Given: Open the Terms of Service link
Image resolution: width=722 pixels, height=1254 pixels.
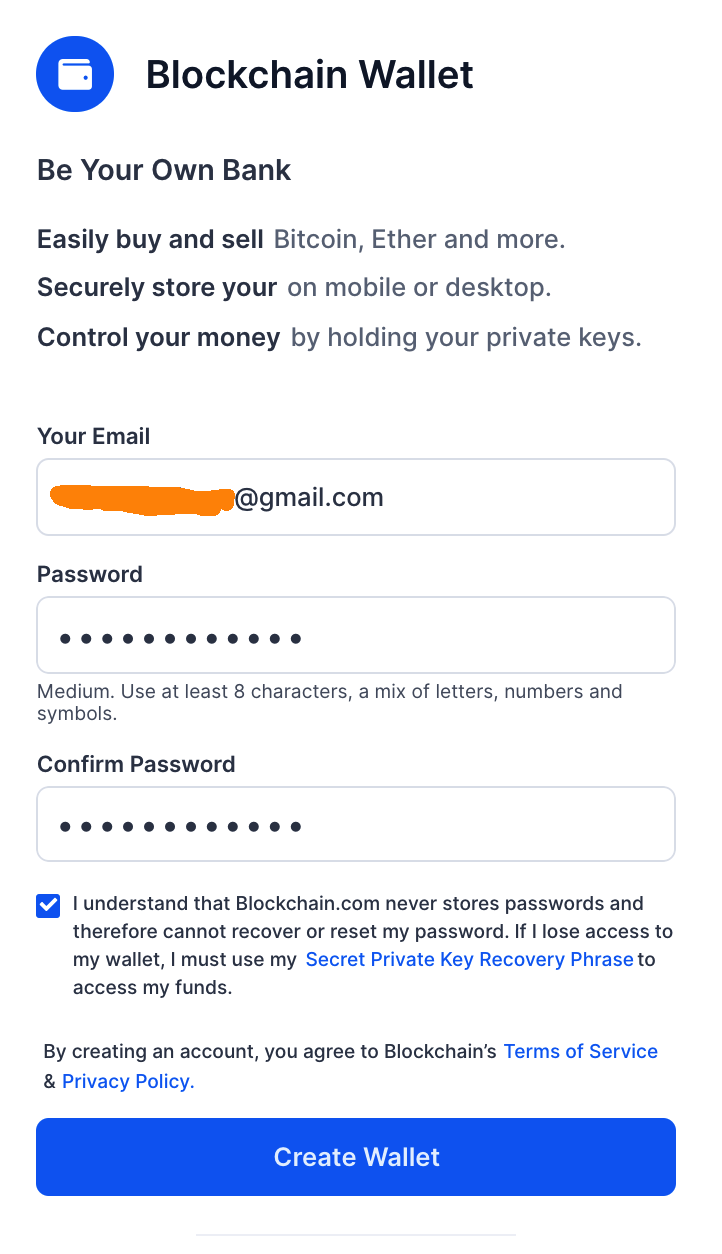Looking at the screenshot, I should click(x=580, y=1051).
